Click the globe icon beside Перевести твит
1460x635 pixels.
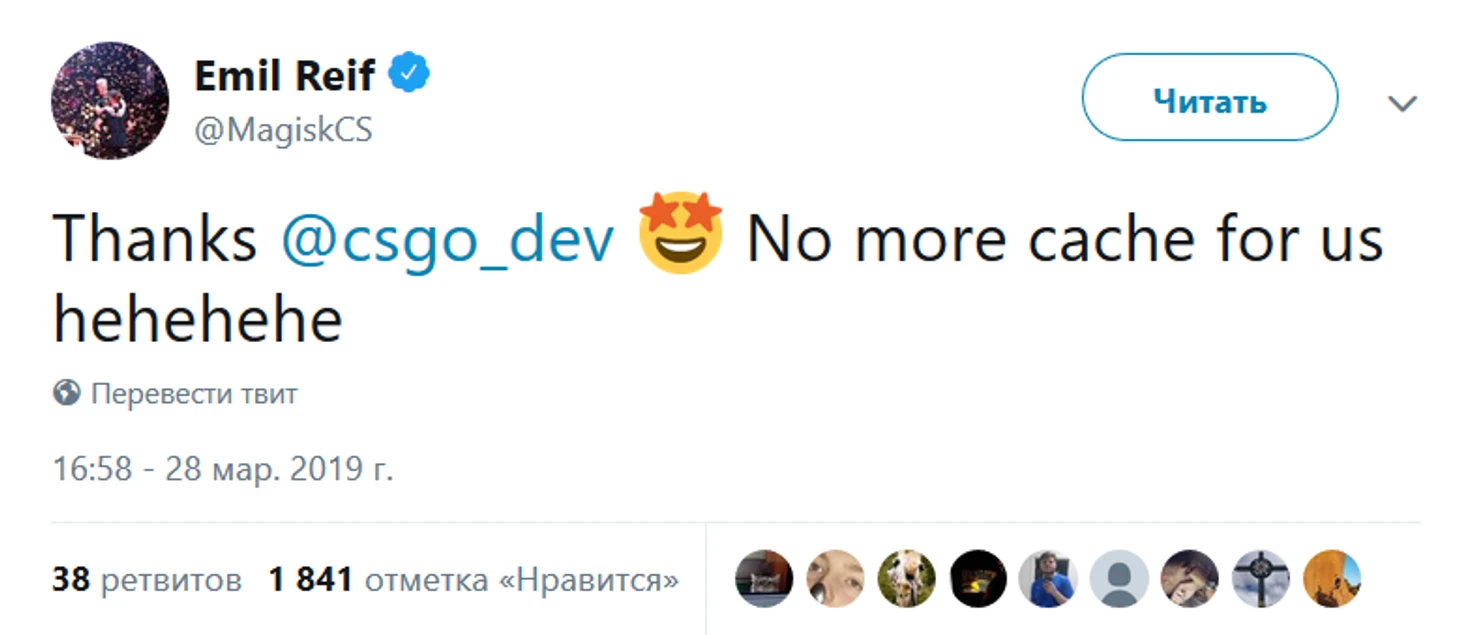[66, 394]
